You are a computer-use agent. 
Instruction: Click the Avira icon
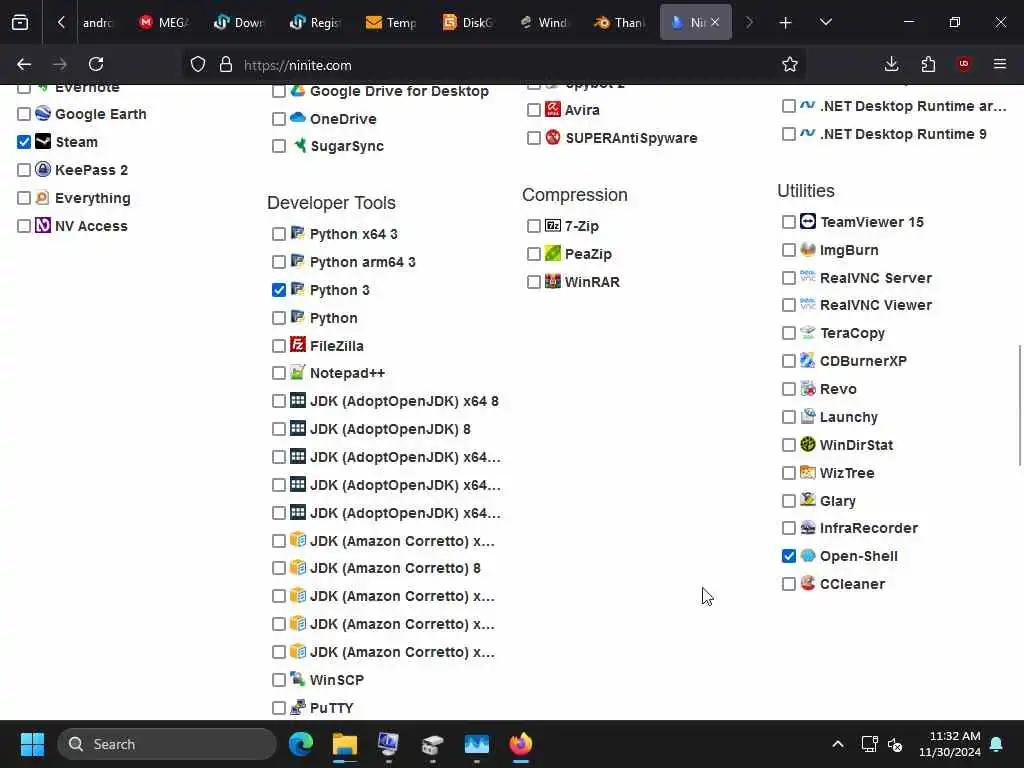point(553,109)
